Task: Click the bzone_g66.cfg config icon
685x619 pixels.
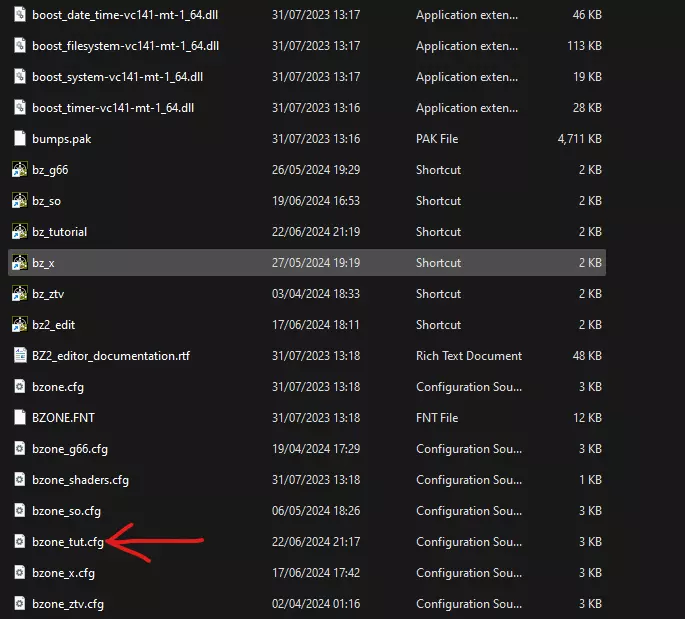Action: (x=20, y=449)
